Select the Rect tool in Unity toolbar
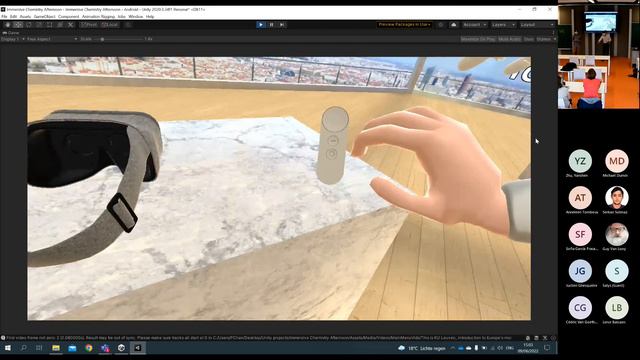Viewport: 640px width, 360px height. click(49, 25)
